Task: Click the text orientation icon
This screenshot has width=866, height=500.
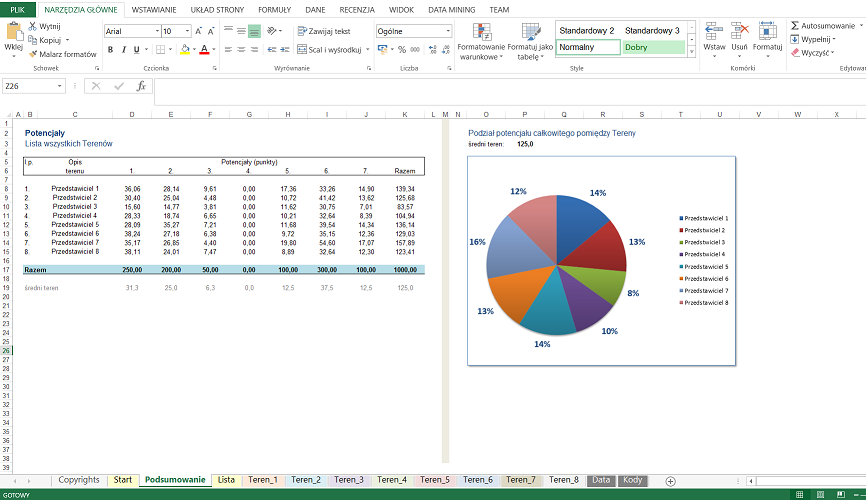Action: click(x=272, y=31)
